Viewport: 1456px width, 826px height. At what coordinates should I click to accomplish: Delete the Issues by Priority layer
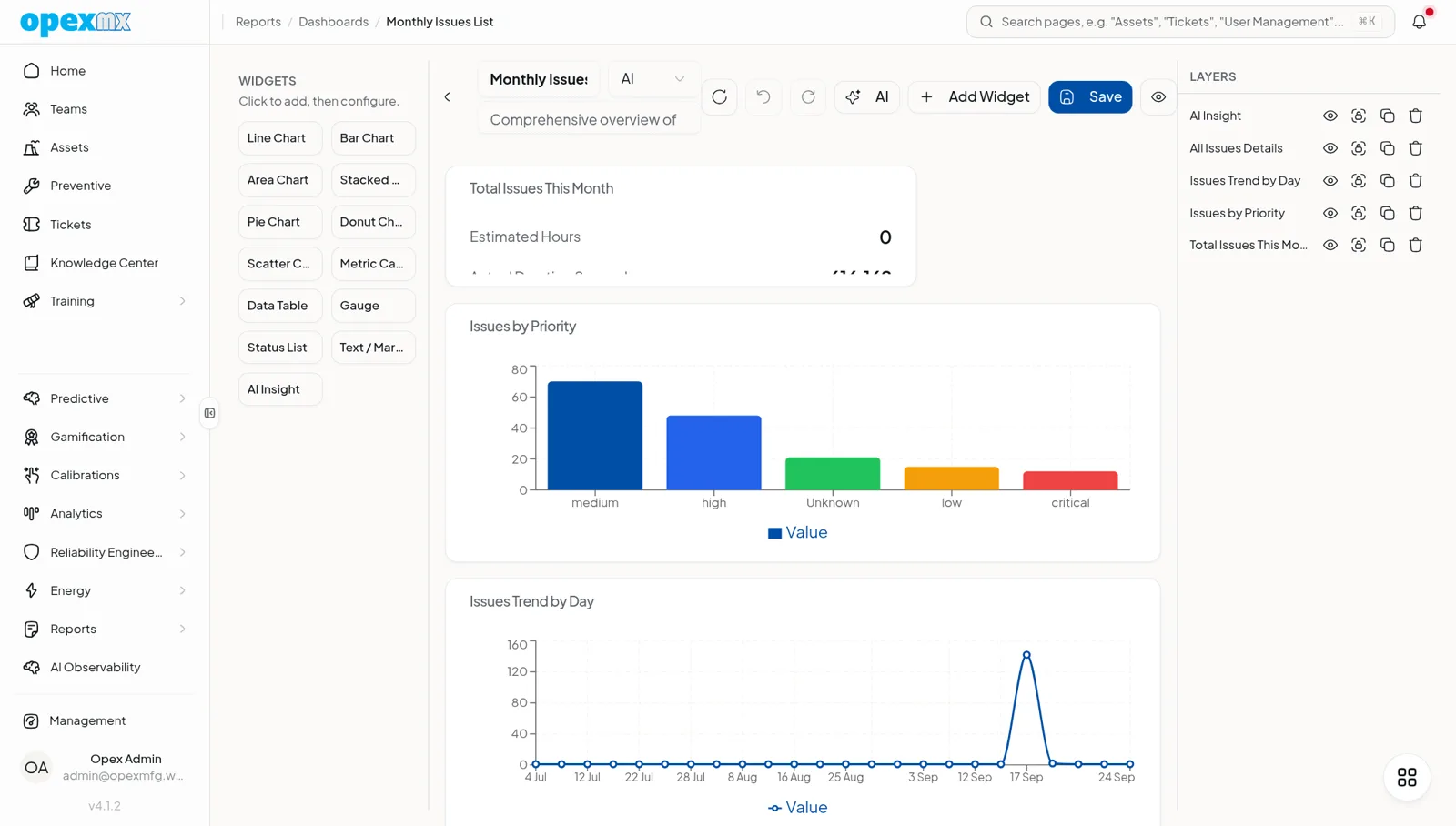pyautogui.click(x=1415, y=213)
